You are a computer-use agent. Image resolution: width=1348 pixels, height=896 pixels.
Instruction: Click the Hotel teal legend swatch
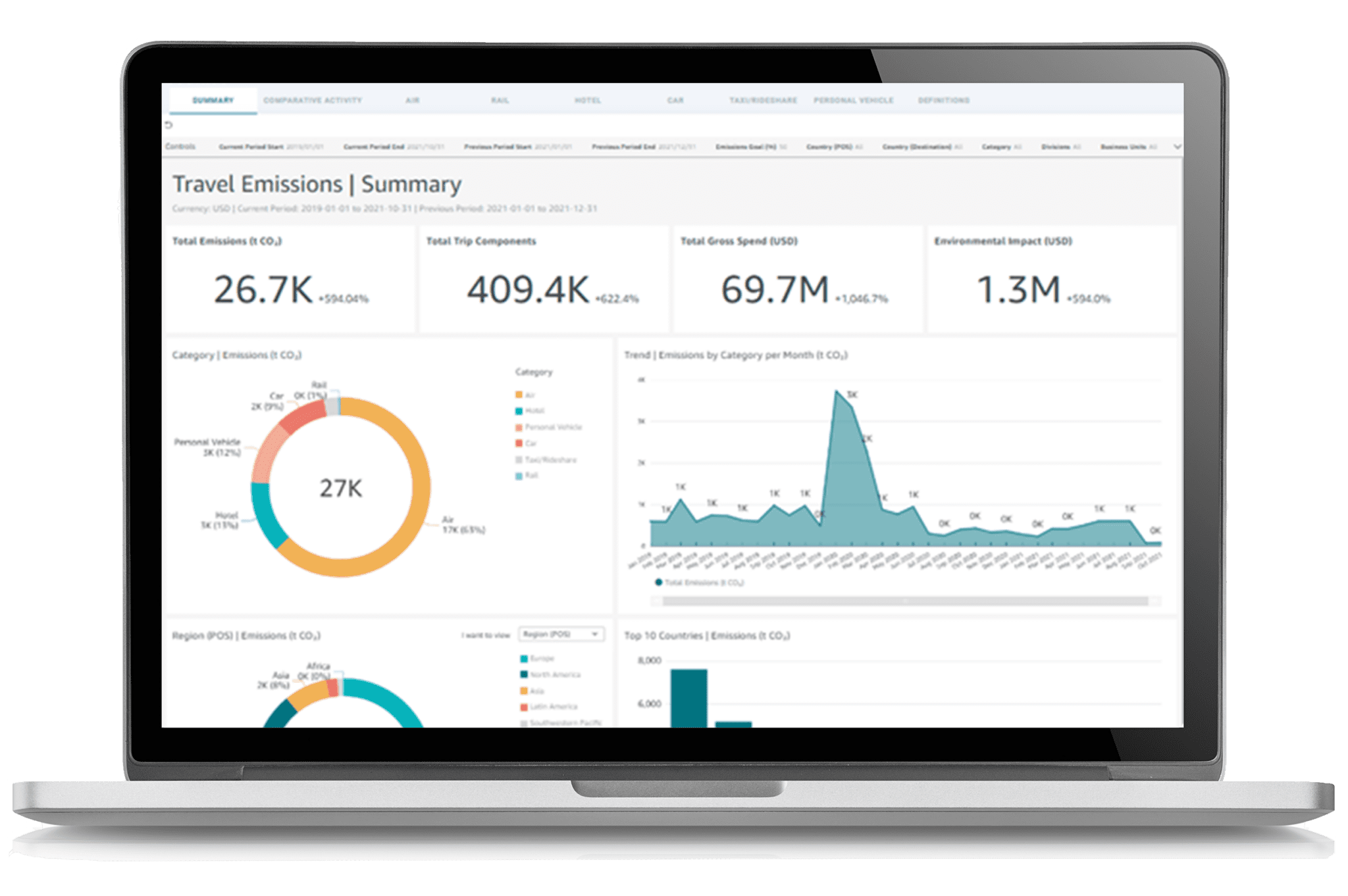point(519,411)
